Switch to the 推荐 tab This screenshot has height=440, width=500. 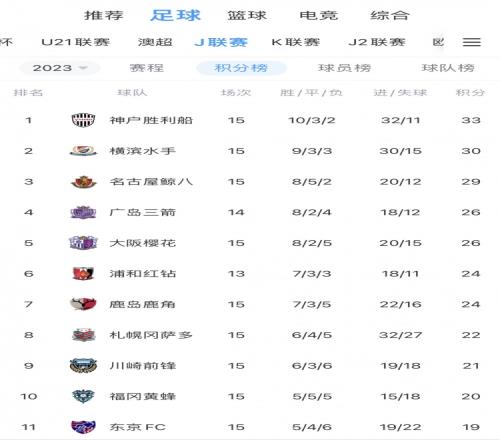coord(104,15)
